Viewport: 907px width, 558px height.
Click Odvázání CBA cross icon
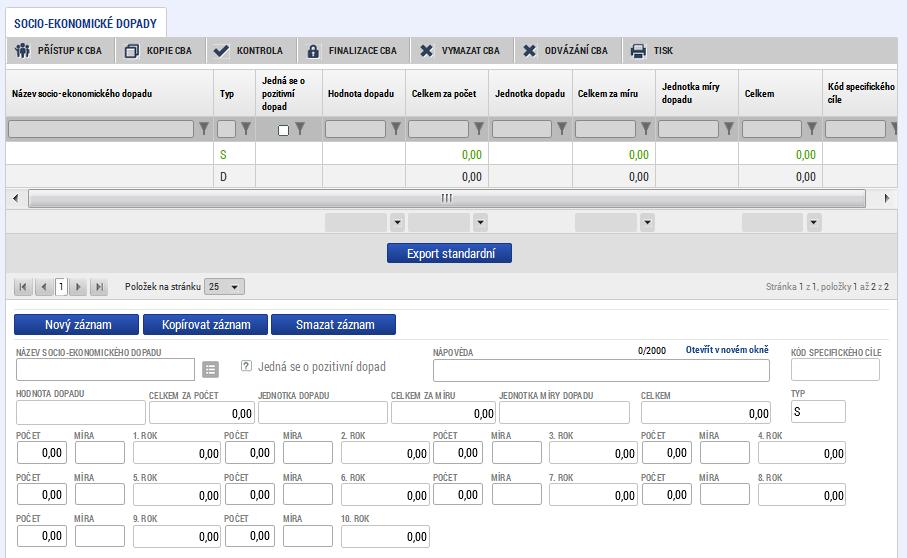pyautogui.click(x=529, y=51)
